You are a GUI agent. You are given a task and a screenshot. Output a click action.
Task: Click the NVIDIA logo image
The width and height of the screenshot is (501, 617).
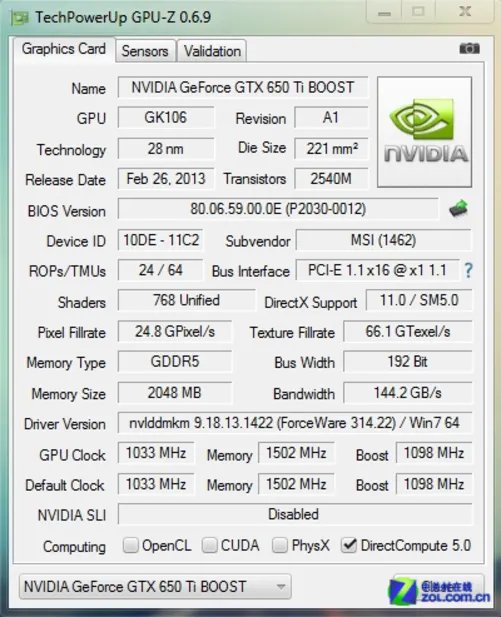click(424, 132)
